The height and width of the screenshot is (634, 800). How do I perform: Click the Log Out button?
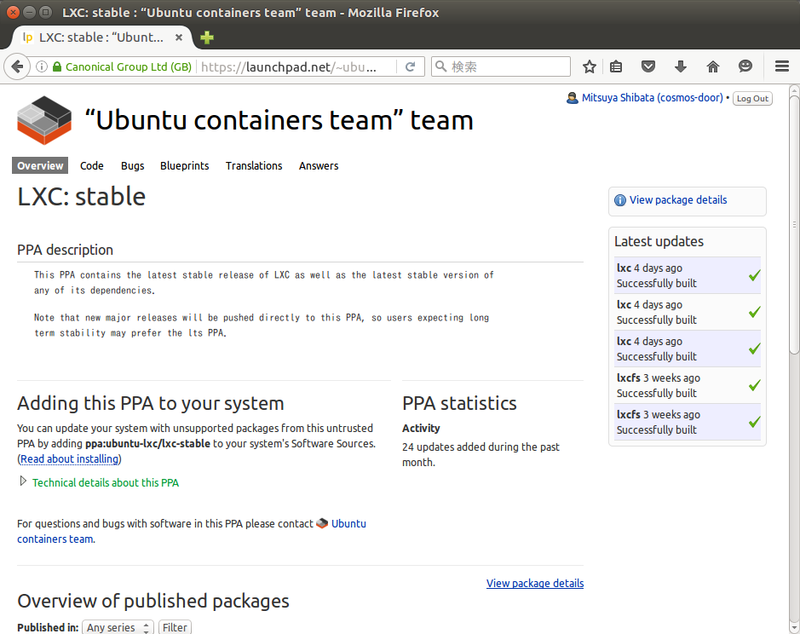point(753,98)
